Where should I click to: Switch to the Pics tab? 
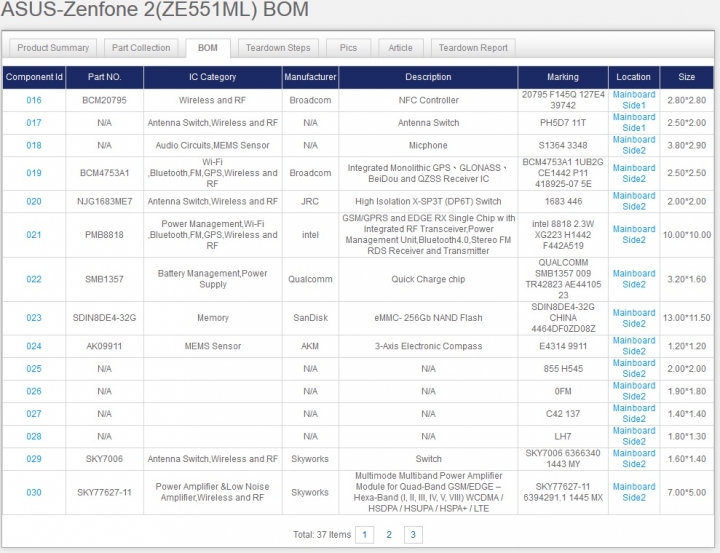click(x=348, y=48)
